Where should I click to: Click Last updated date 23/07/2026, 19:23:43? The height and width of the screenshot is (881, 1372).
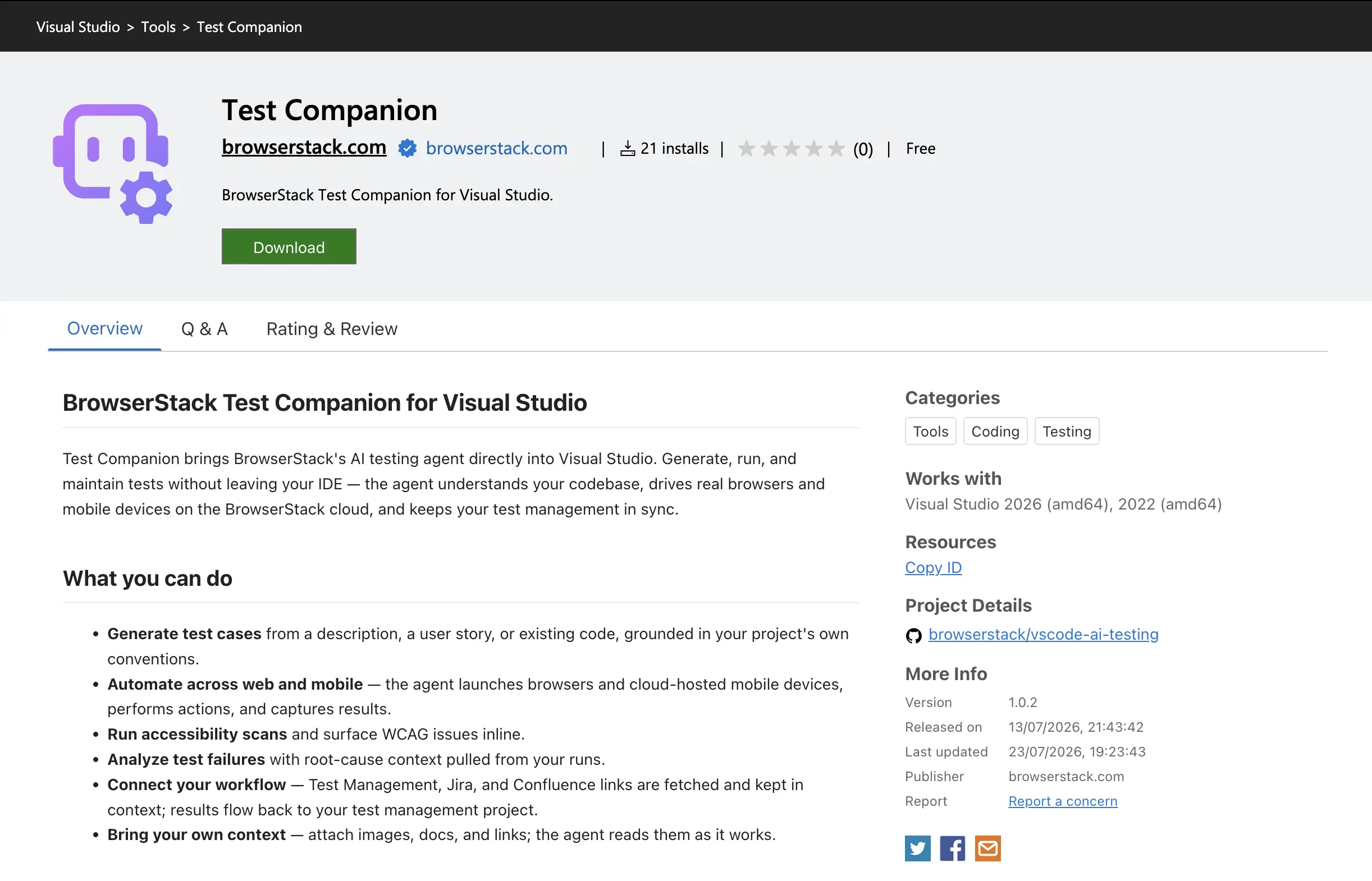pos(1077,751)
